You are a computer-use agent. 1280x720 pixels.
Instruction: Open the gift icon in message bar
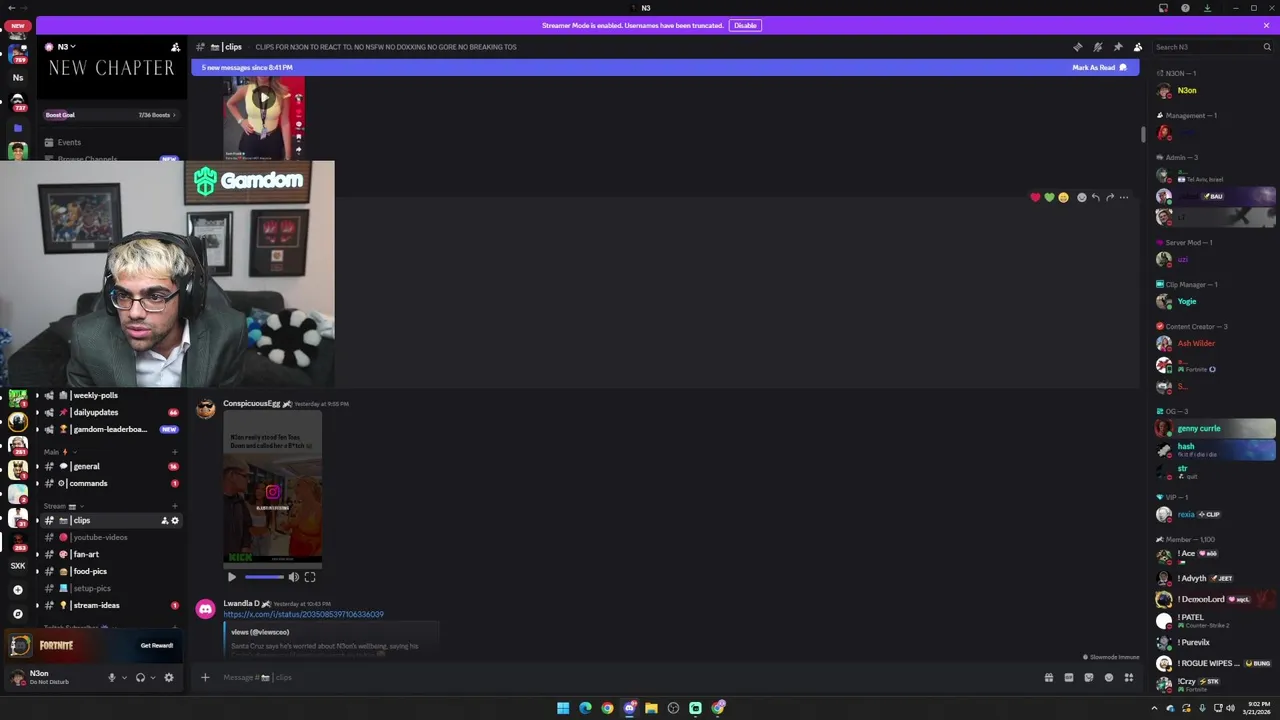pos(1048,677)
